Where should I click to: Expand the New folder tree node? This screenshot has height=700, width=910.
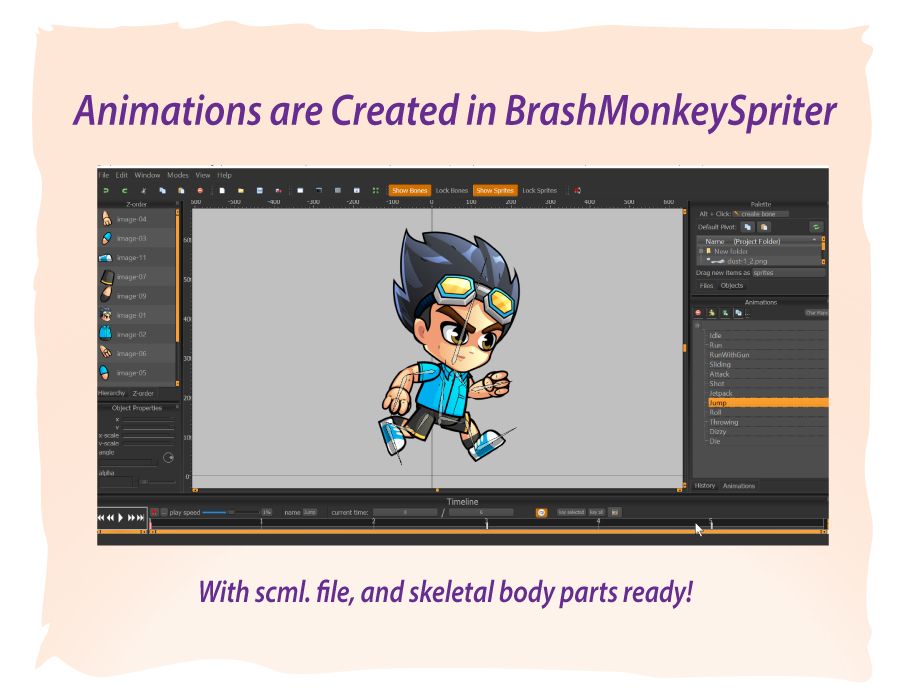701,251
